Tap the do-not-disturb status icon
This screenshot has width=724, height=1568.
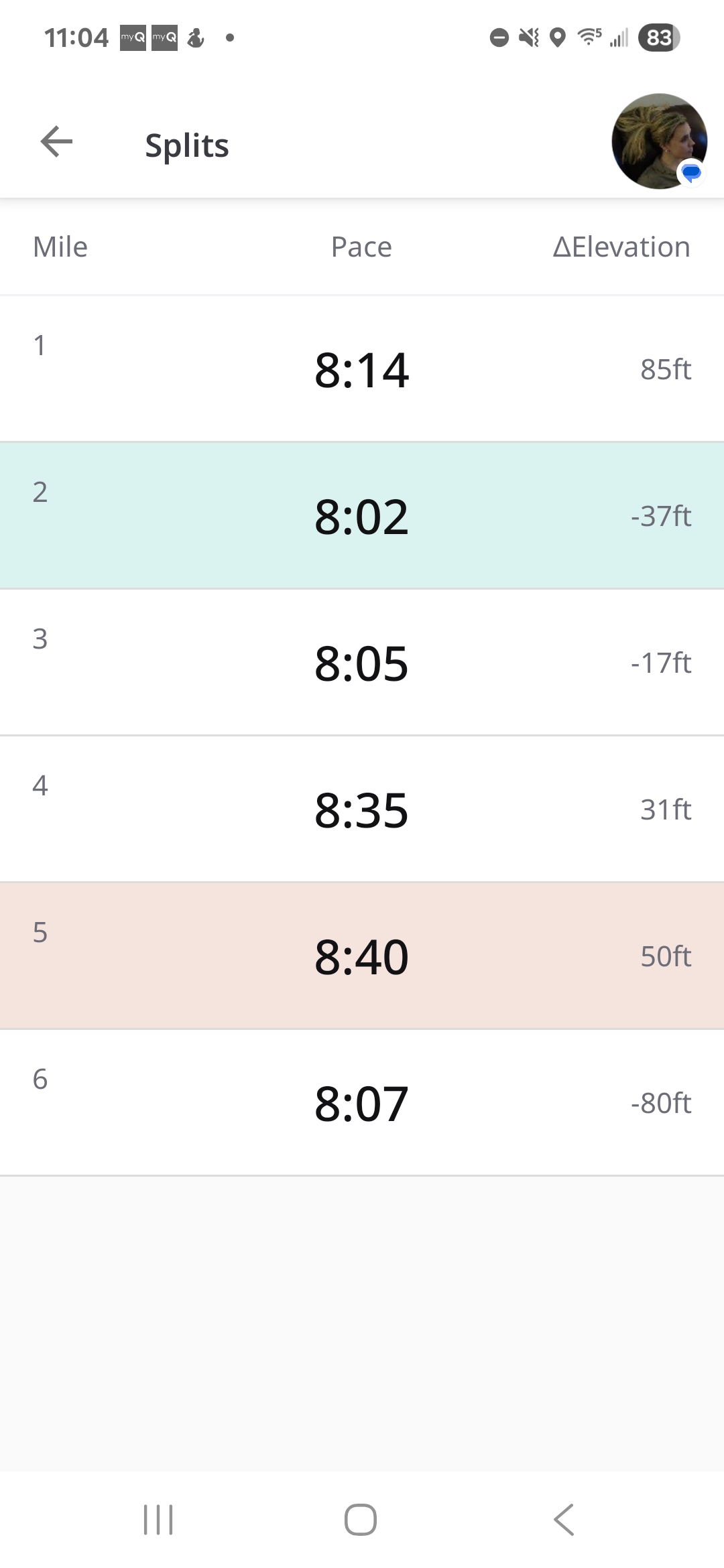click(x=499, y=38)
